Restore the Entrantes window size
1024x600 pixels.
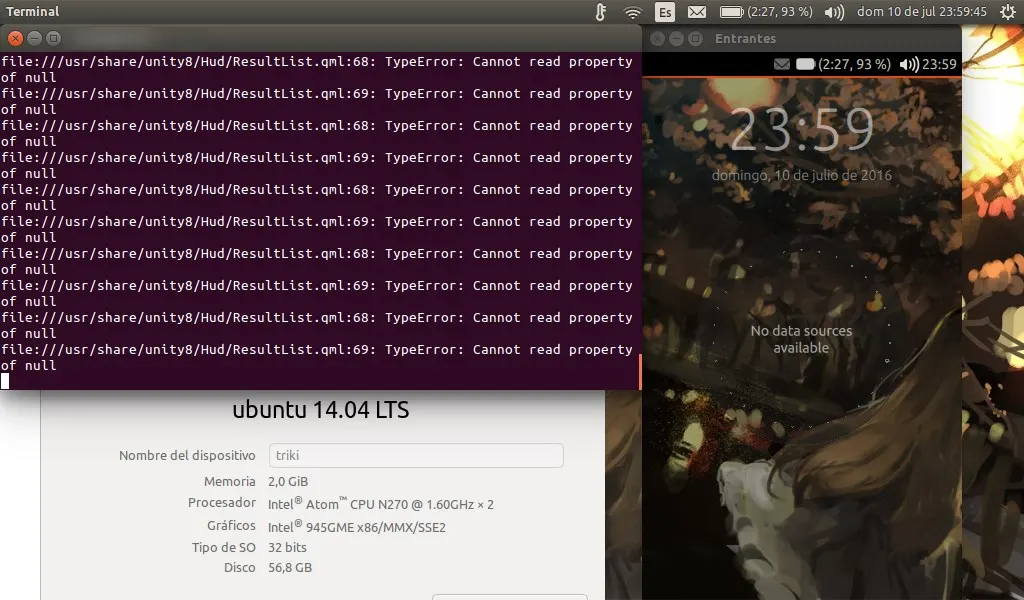point(696,39)
